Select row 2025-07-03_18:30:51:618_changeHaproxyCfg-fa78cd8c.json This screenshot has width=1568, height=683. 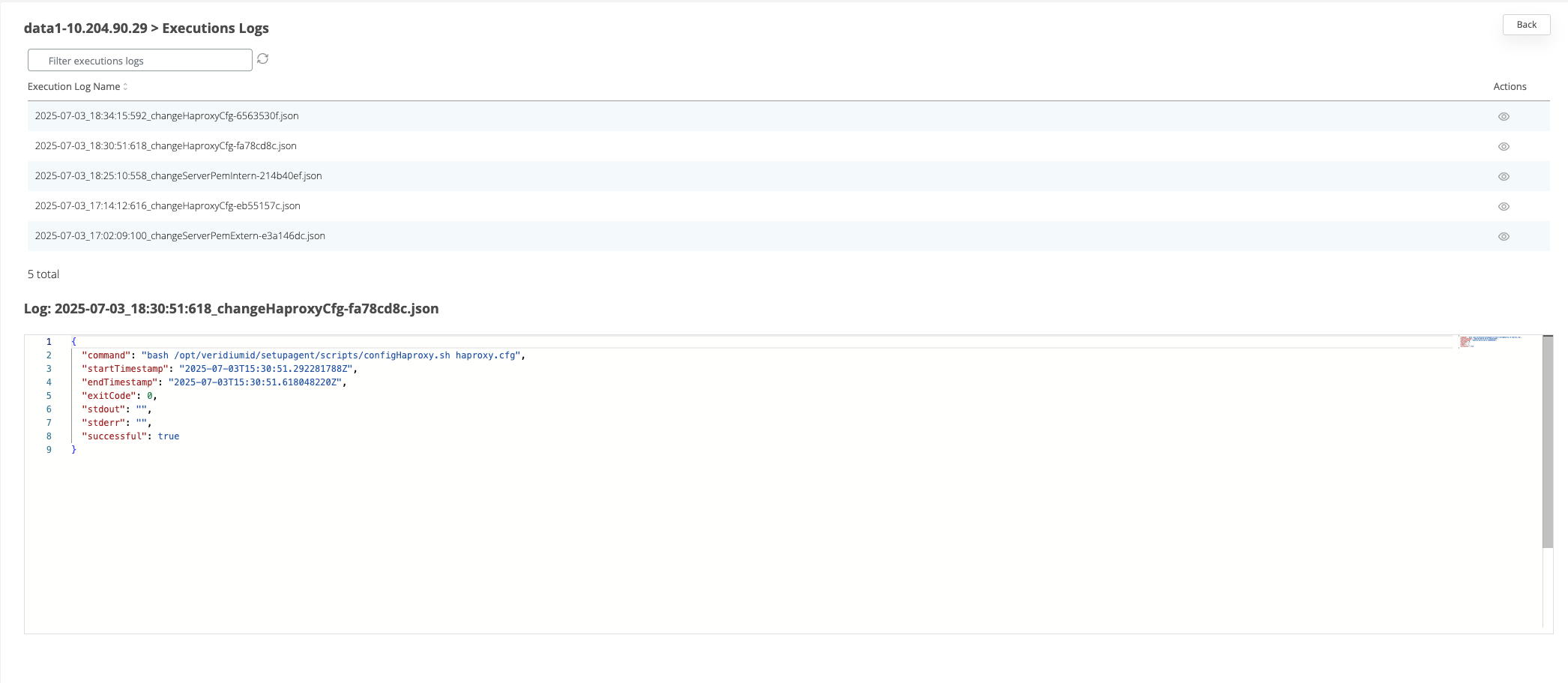coord(166,146)
